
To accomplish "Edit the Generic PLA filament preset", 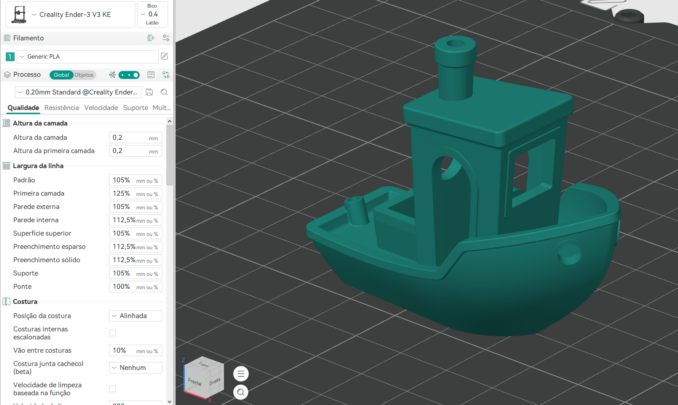I will click(164, 56).
